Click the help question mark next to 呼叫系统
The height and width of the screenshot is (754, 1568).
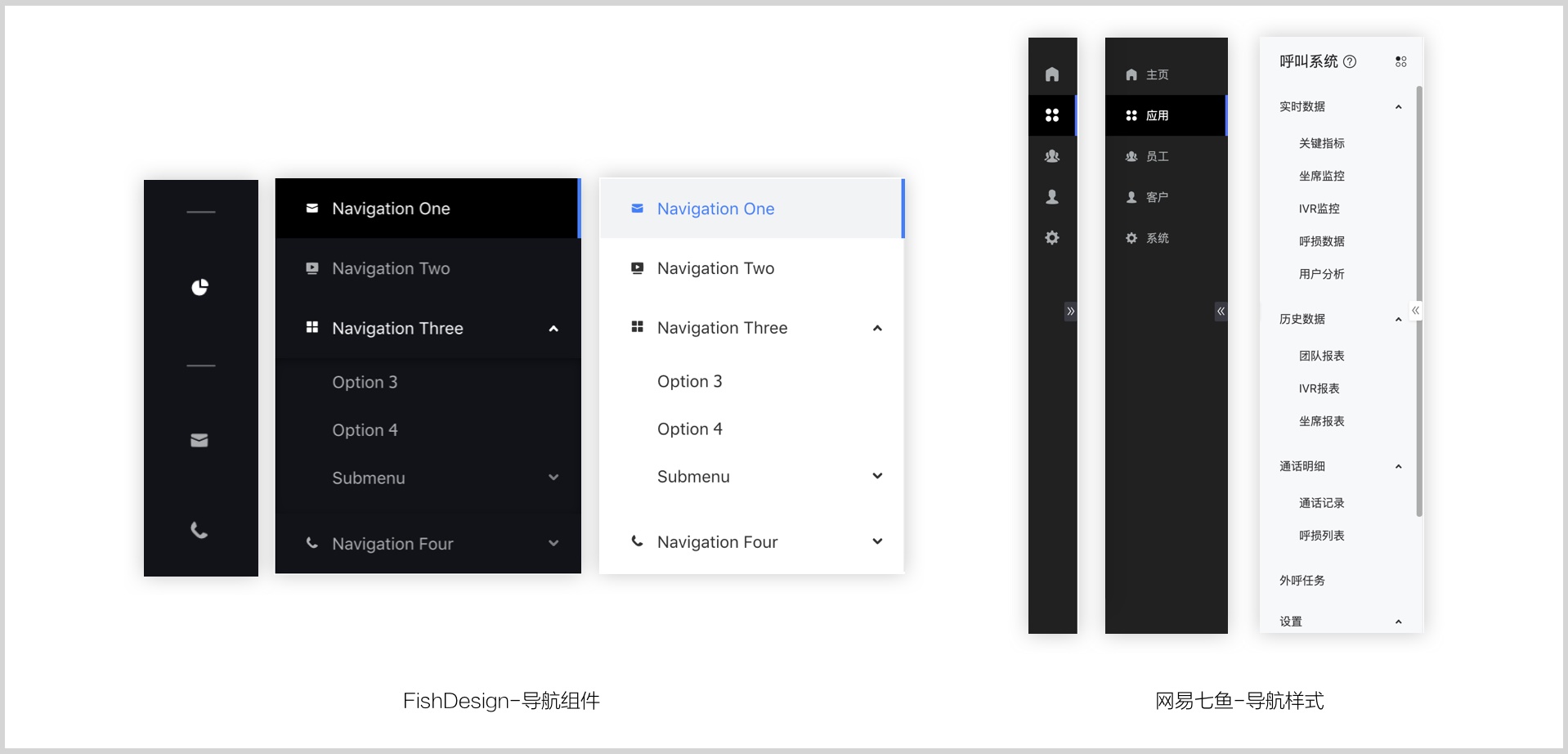(1350, 61)
